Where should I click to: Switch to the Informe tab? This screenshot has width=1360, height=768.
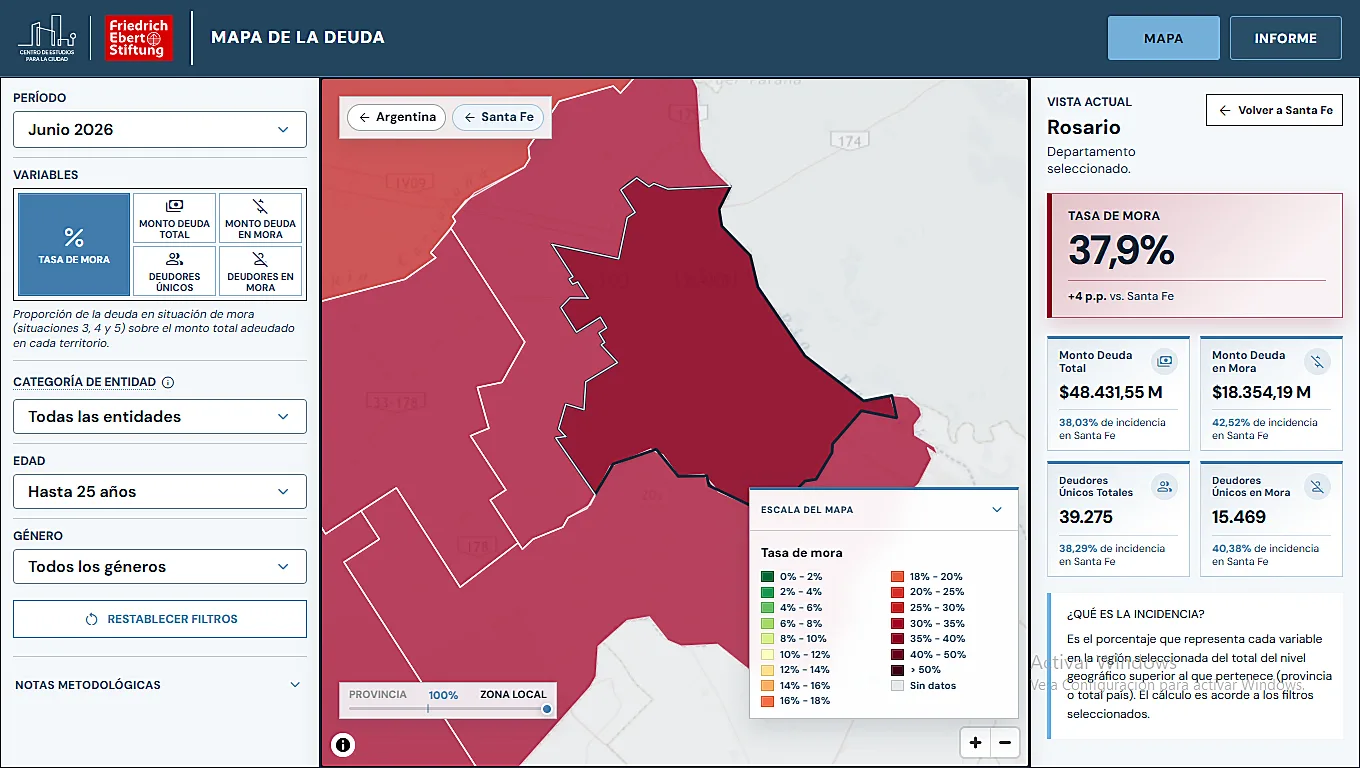click(x=1286, y=38)
